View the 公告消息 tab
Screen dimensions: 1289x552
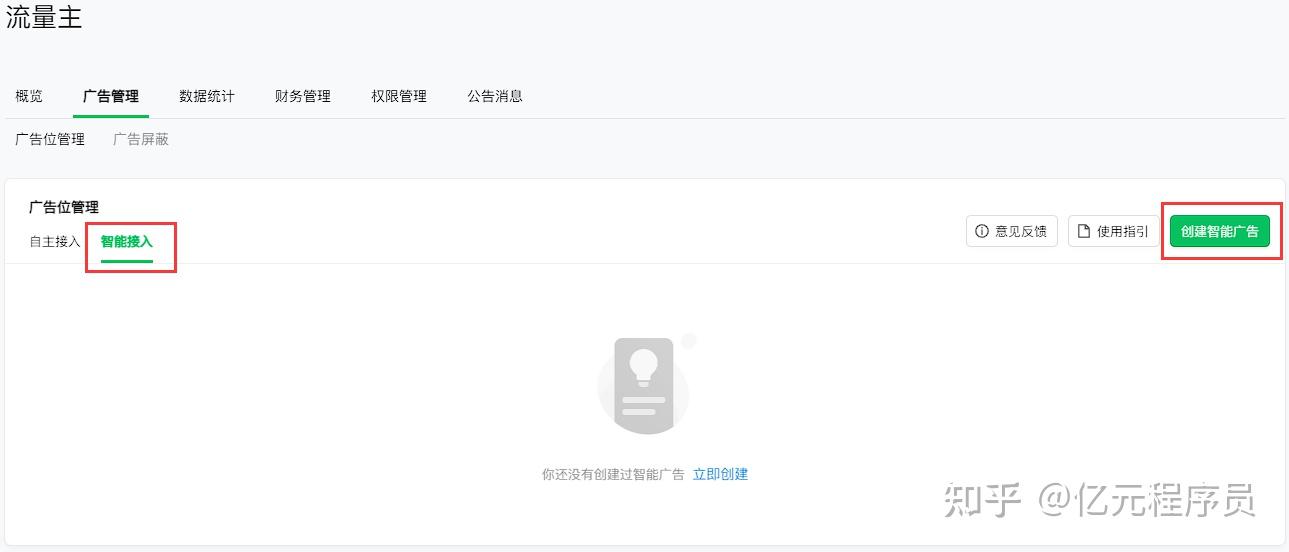tap(495, 96)
